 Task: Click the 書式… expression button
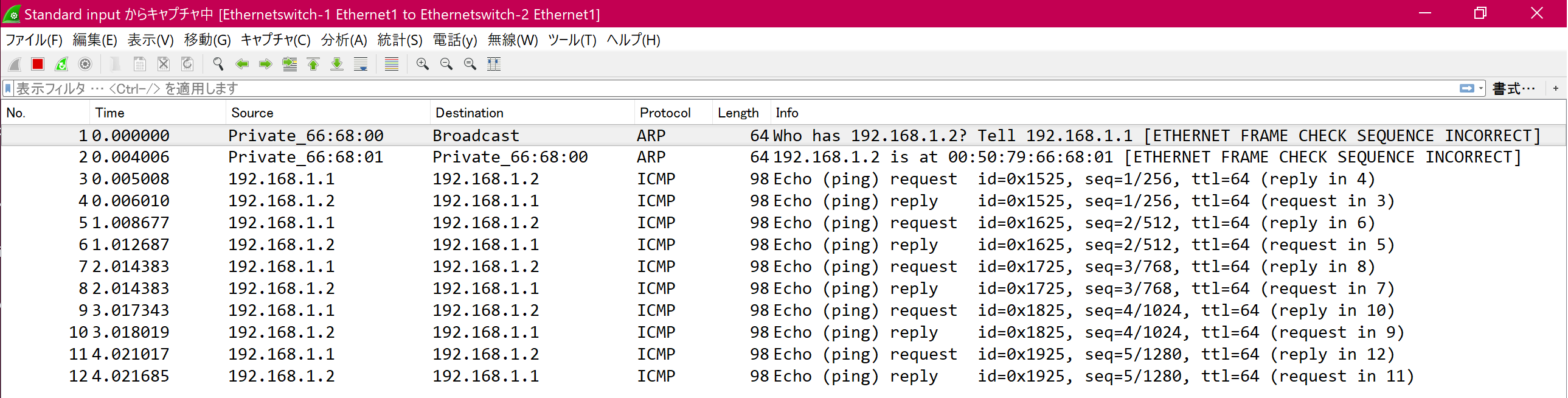(x=1514, y=89)
